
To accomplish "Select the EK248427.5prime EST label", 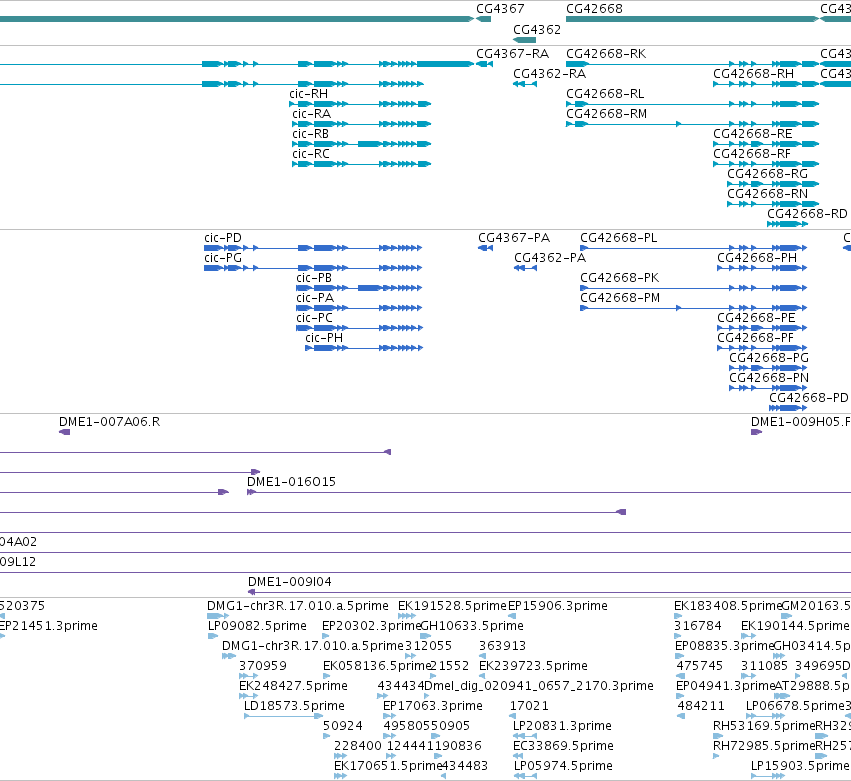I will (x=293, y=686).
